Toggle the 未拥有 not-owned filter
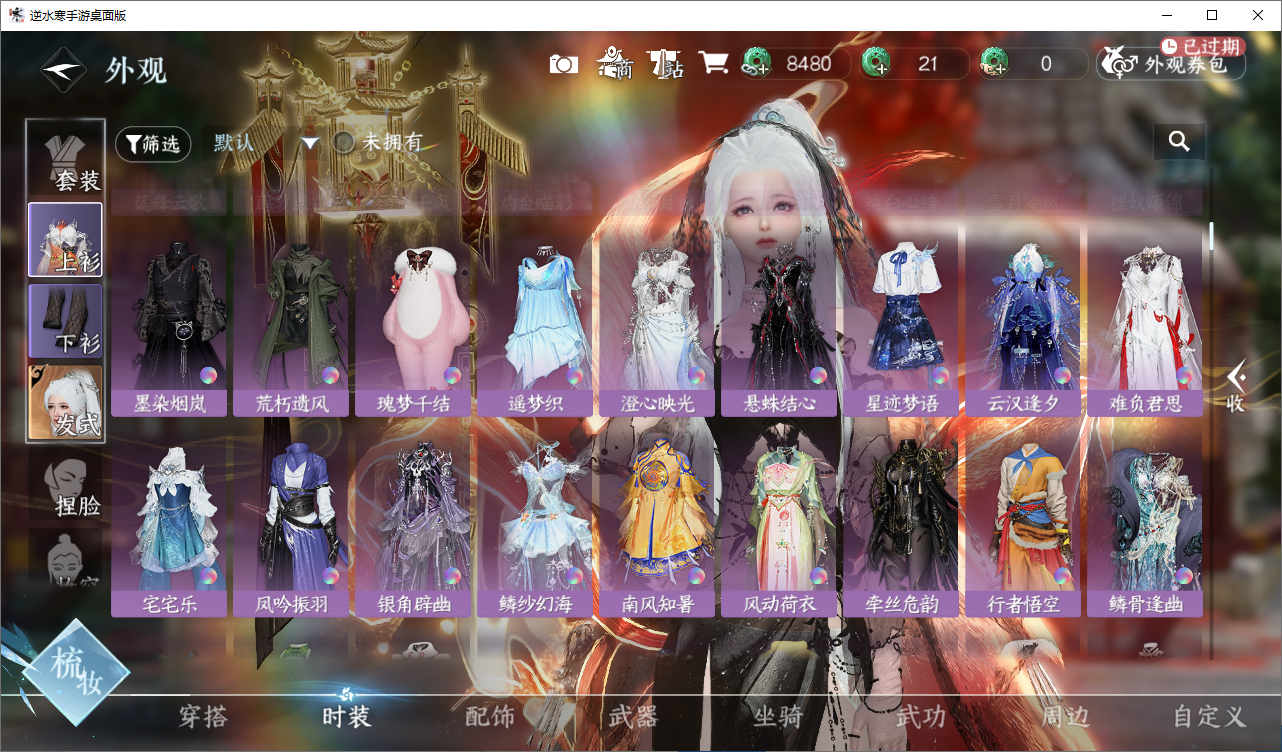The width and height of the screenshot is (1282, 752). 344,142
